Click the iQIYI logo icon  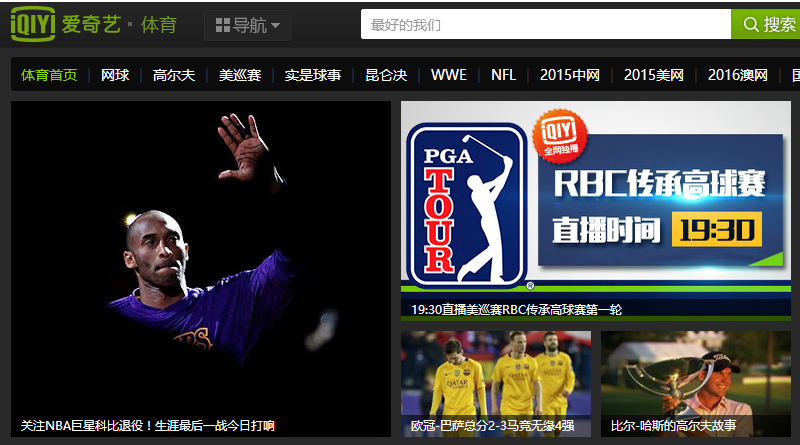pos(33,23)
